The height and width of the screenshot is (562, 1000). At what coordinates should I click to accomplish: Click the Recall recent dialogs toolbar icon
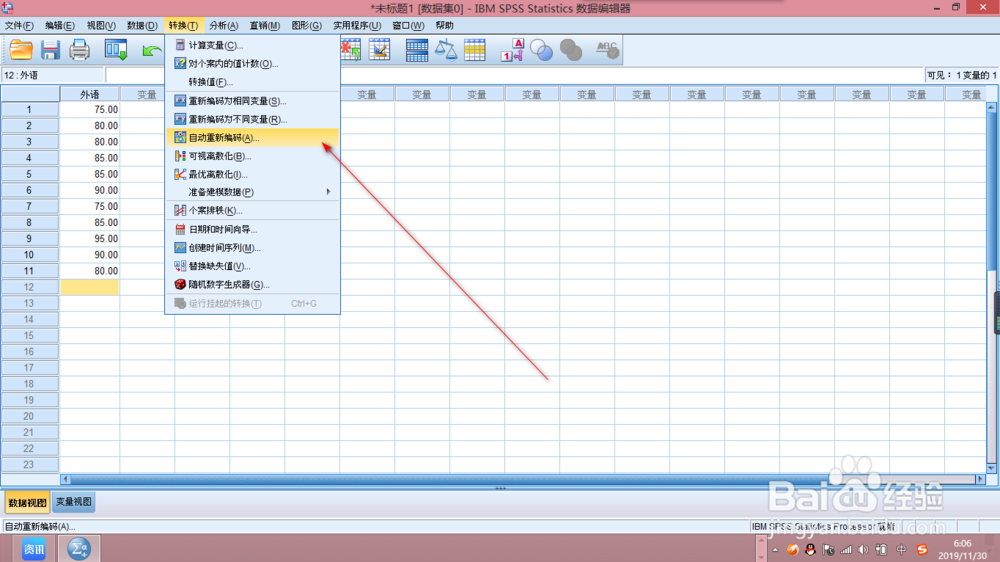click(x=116, y=50)
